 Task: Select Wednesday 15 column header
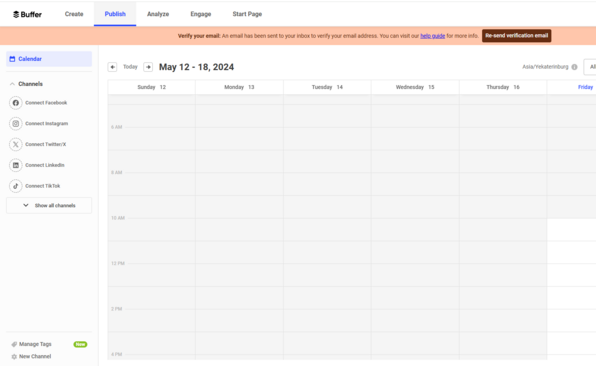point(415,87)
